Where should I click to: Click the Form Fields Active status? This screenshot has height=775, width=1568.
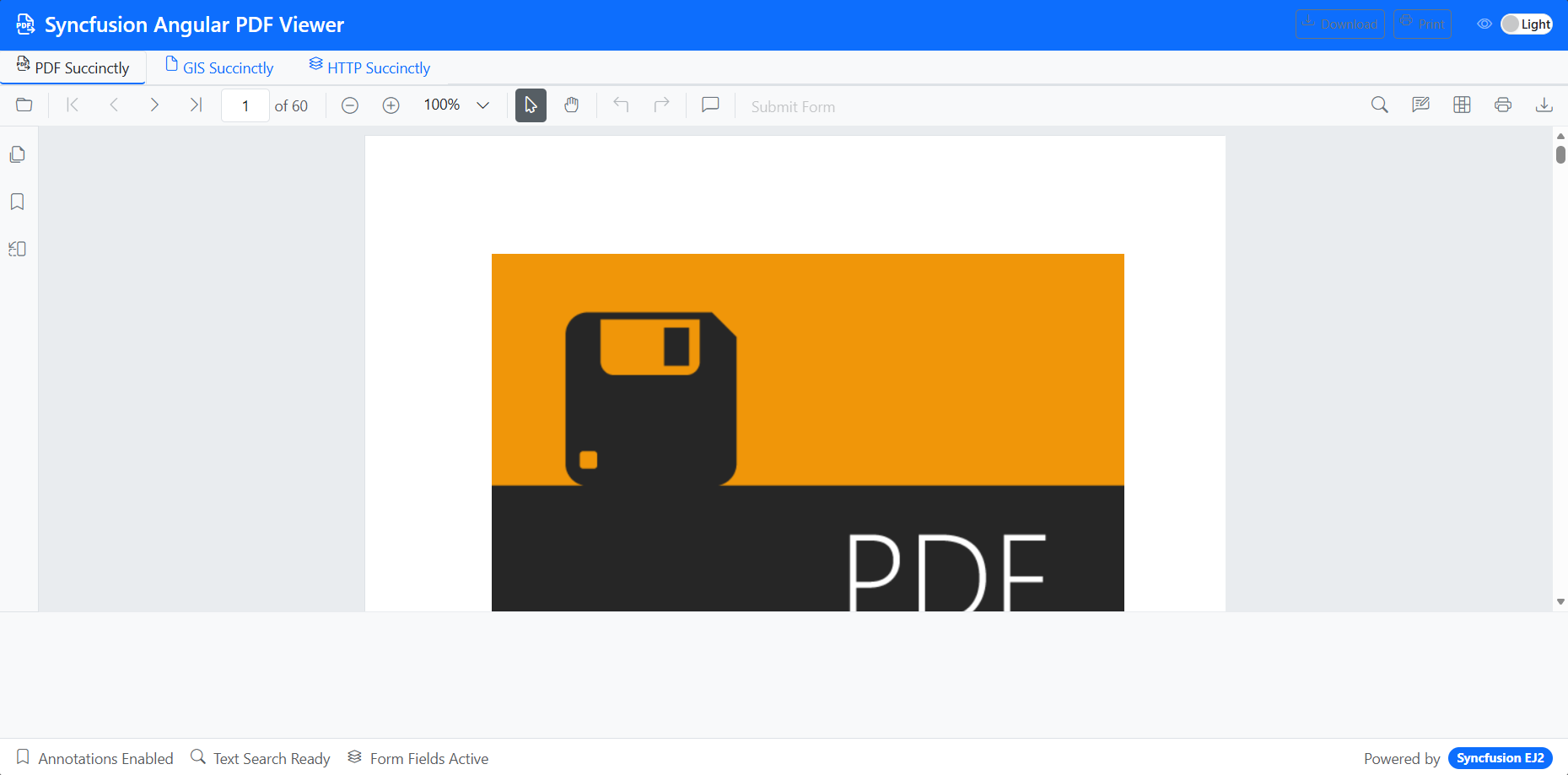418,758
